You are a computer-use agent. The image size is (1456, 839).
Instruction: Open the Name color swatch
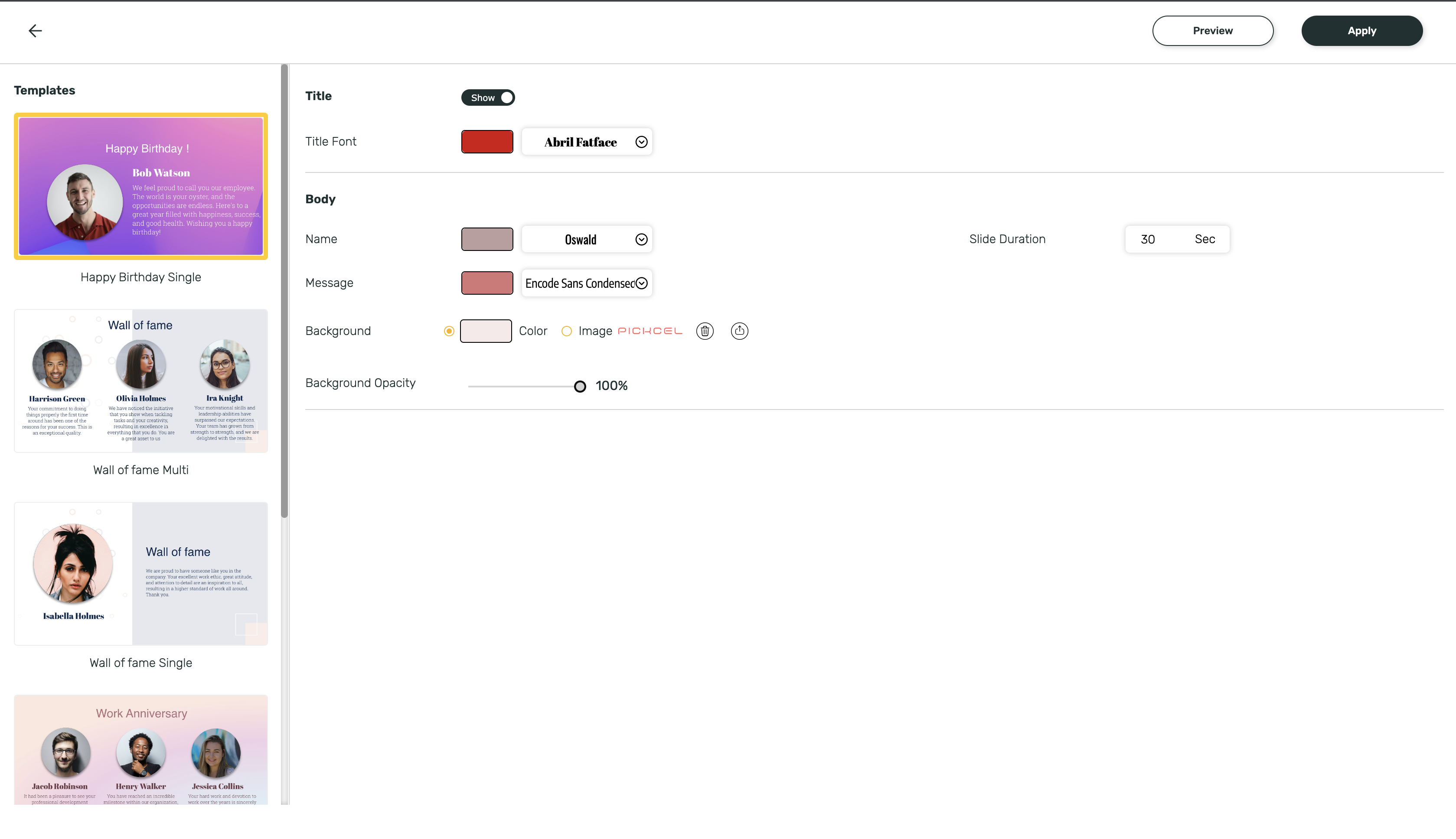click(487, 239)
